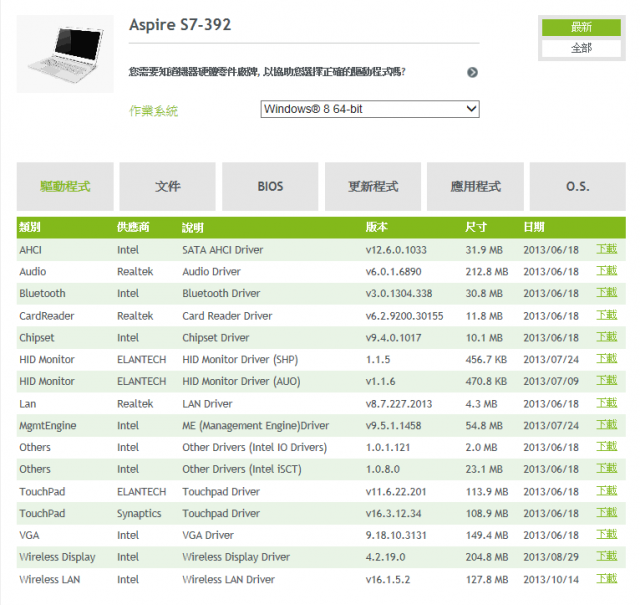Click the Lan category cell
Viewport: 640px width, 605px height.
tap(28, 404)
